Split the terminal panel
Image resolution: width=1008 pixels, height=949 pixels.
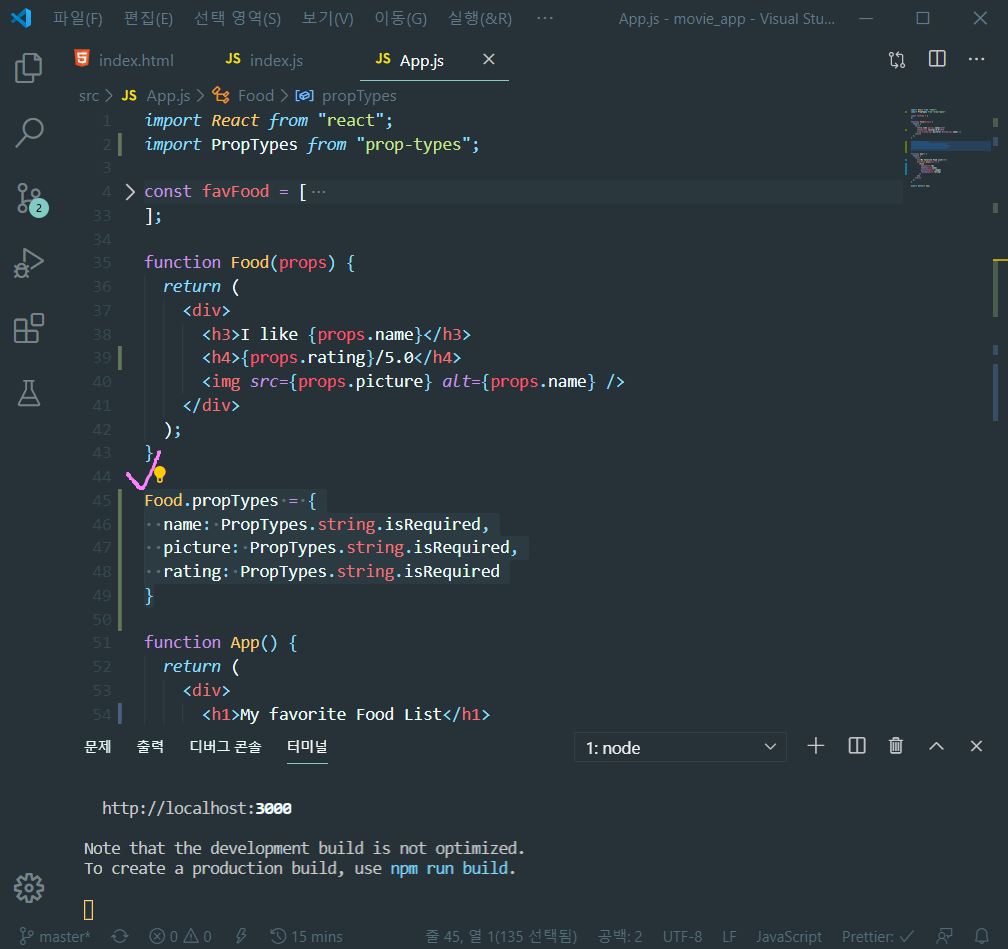click(856, 746)
